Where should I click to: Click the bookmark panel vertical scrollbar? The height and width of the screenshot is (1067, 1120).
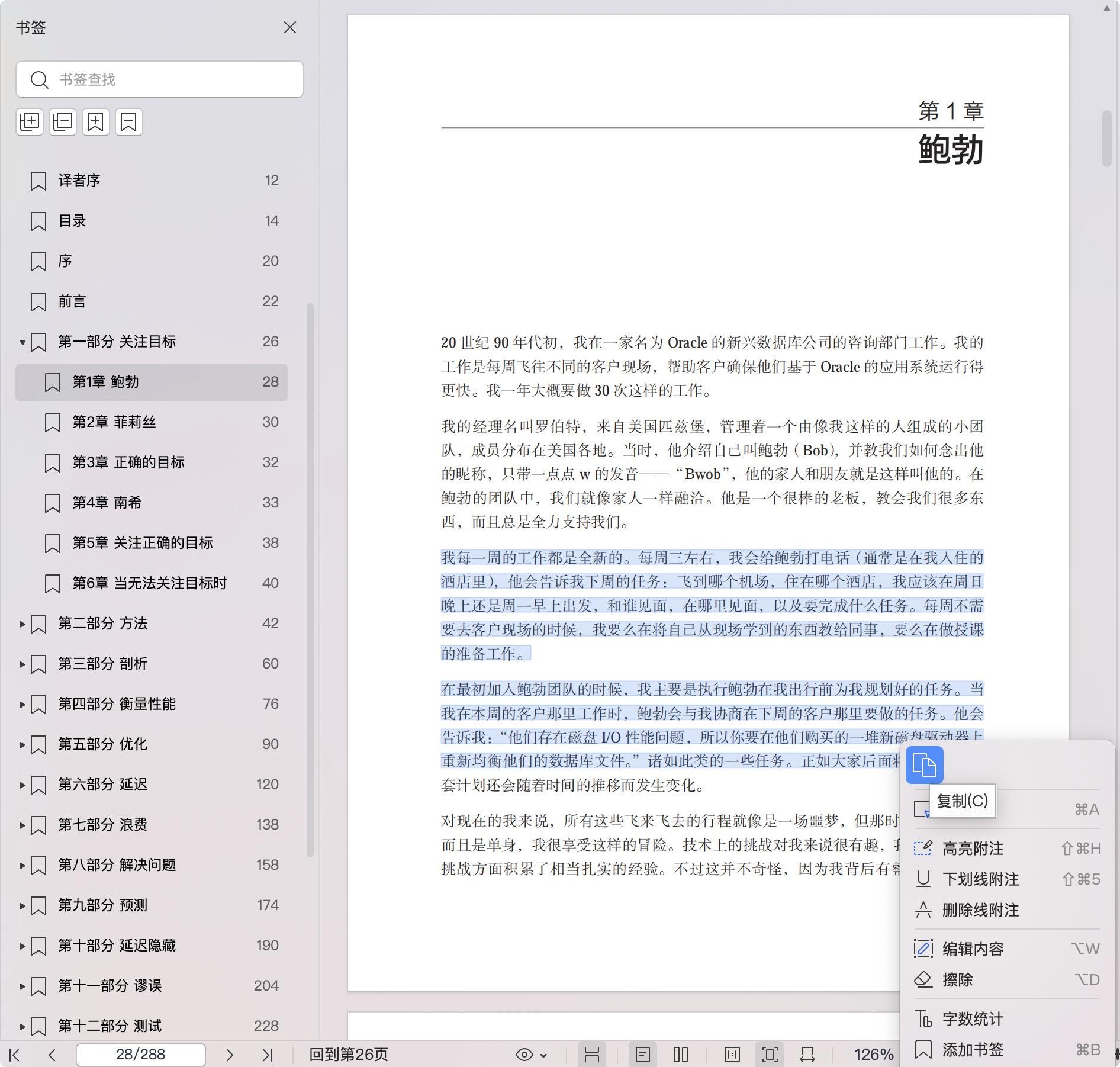point(310,580)
